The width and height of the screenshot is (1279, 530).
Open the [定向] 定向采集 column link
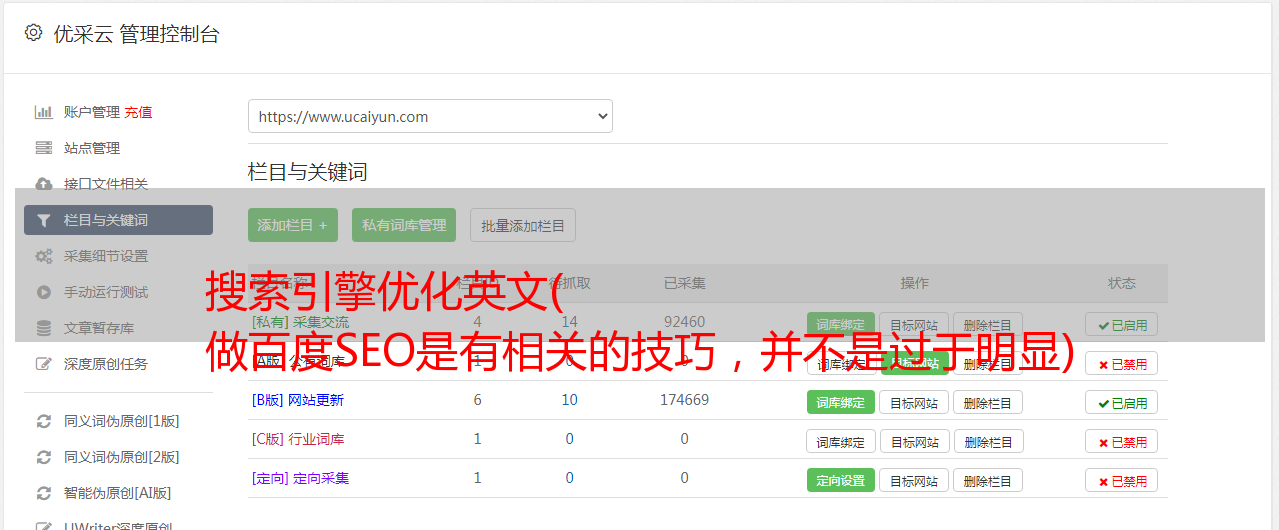pos(300,478)
